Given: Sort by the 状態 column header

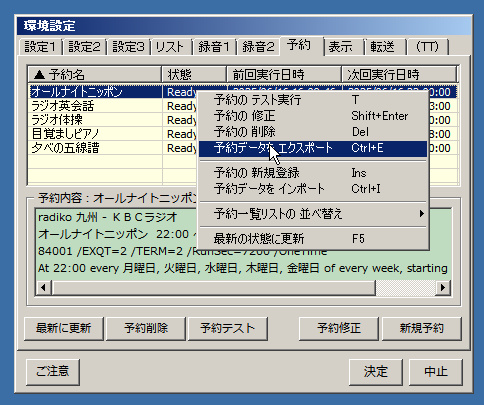Looking at the screenshot, I should pos(194,75).
